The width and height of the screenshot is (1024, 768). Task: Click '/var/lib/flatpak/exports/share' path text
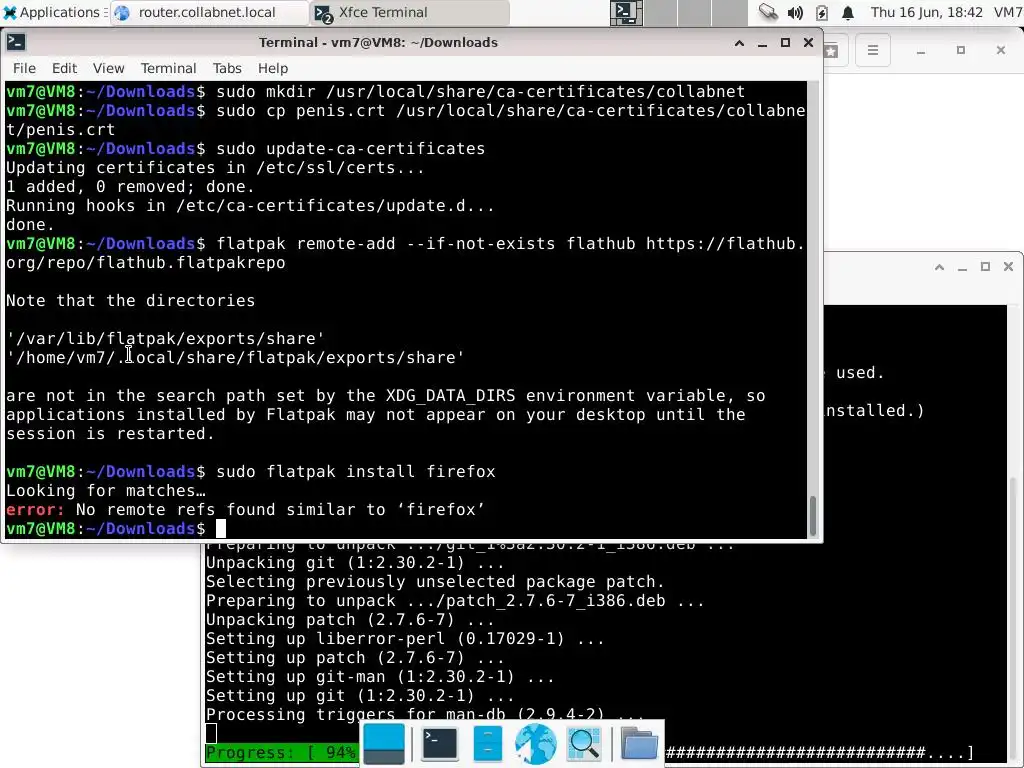pyautogui.click(x=165, y=338)
